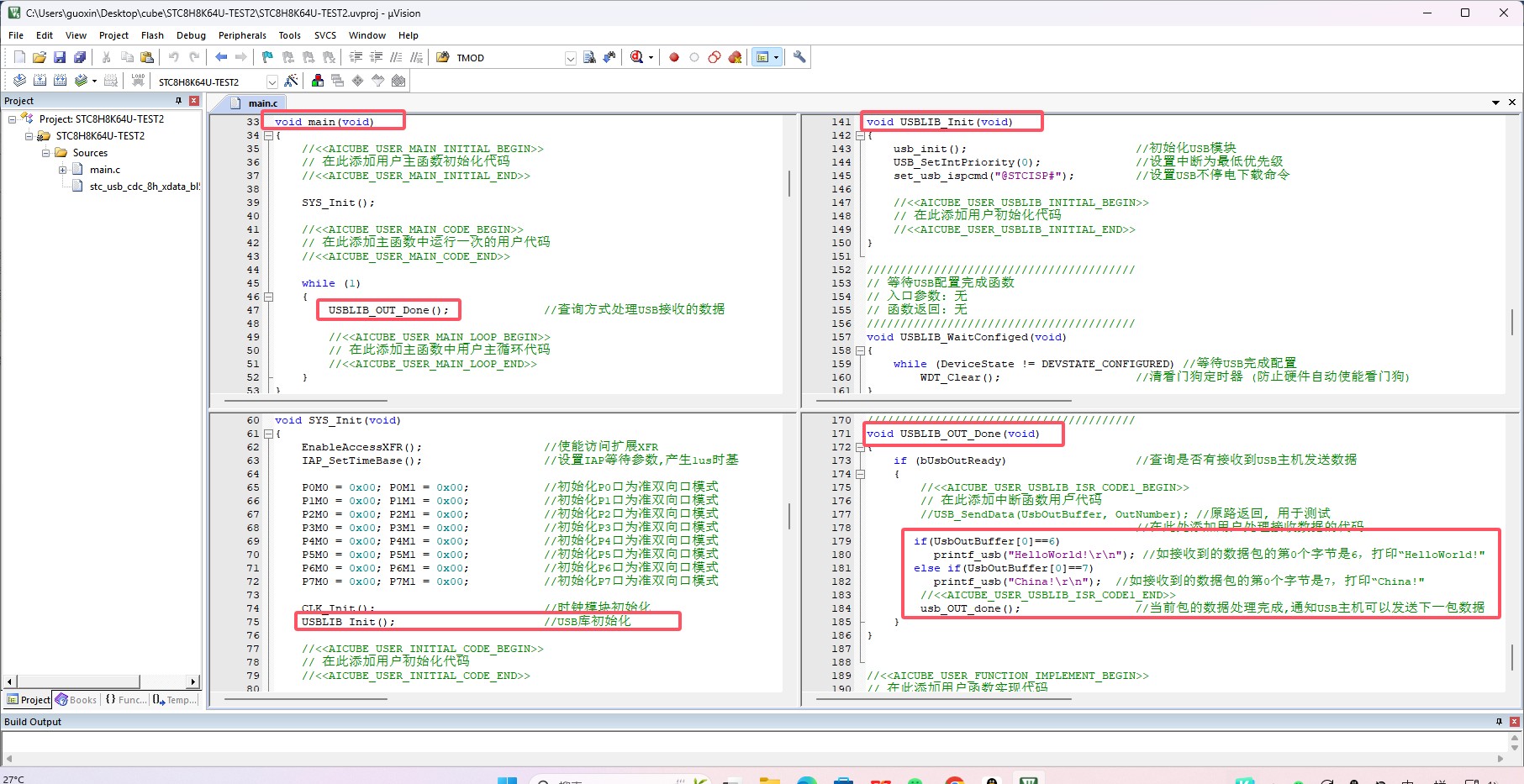Open Options for Target magic wand icon
The width and height of the screenshot is (1524, 784).
point(291,81)
